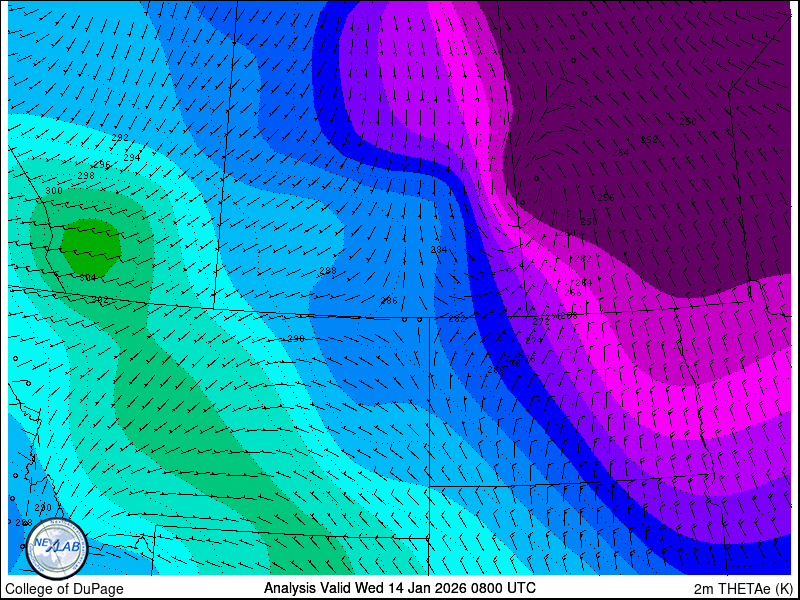Click the 250 contour label
This screenshot has width=800, height=600.
point(688,121)
